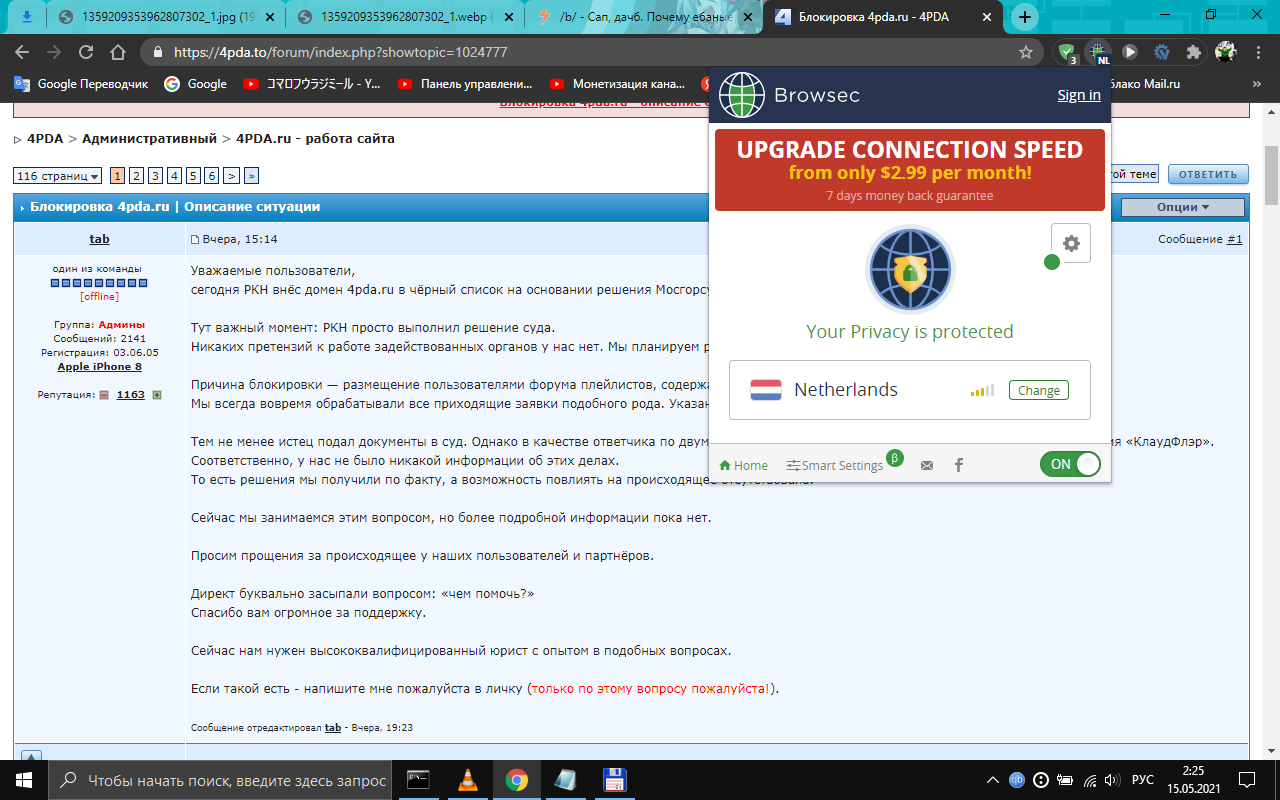Go back to the previous page
The height and width of the screenshot is (800, 1280).
click(x=22, y=52)
